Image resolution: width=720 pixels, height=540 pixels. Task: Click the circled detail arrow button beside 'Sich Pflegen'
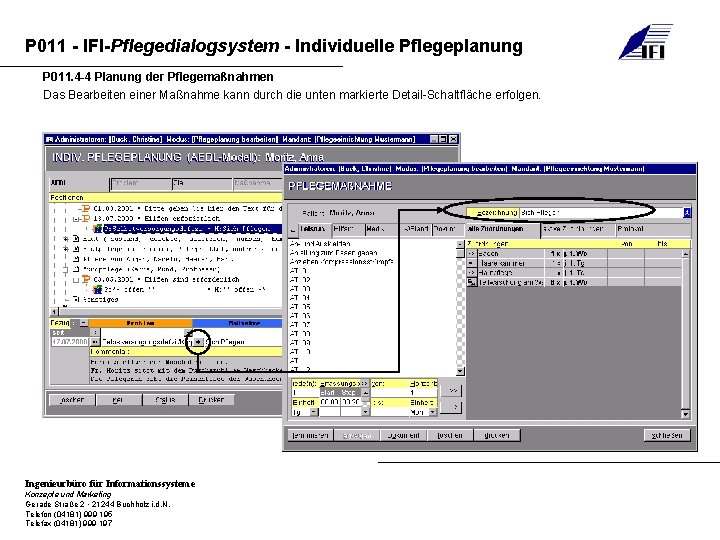tap(198, 342)
